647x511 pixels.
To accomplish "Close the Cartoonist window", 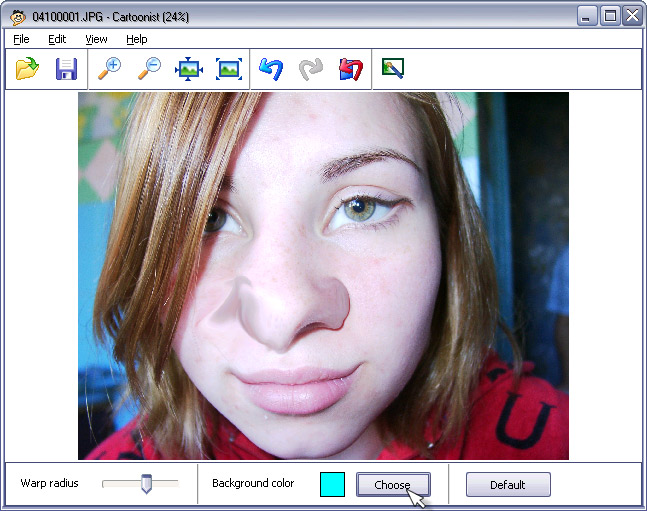I will tap(632, 16).
